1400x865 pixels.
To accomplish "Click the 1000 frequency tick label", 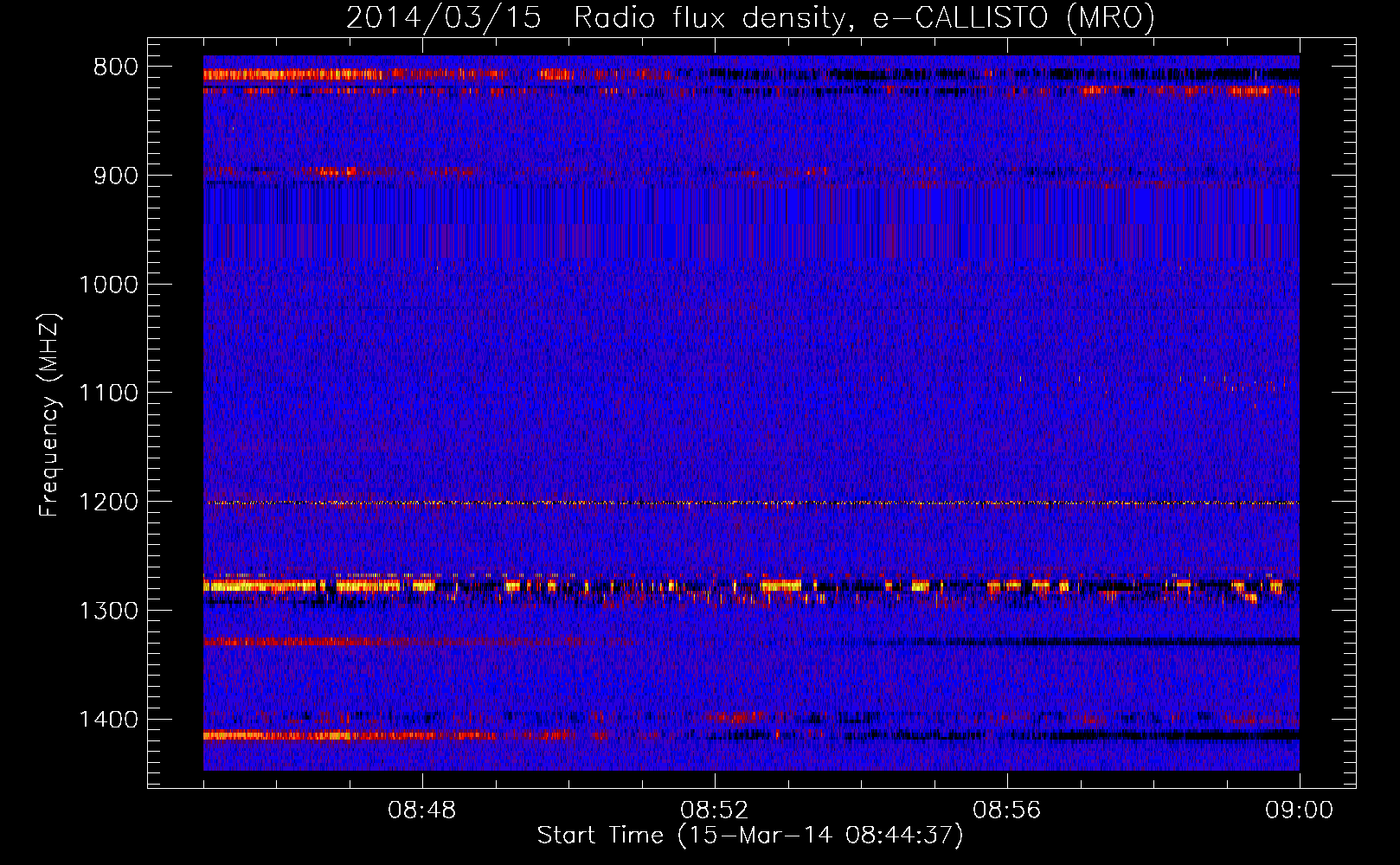I will [109, 285].
